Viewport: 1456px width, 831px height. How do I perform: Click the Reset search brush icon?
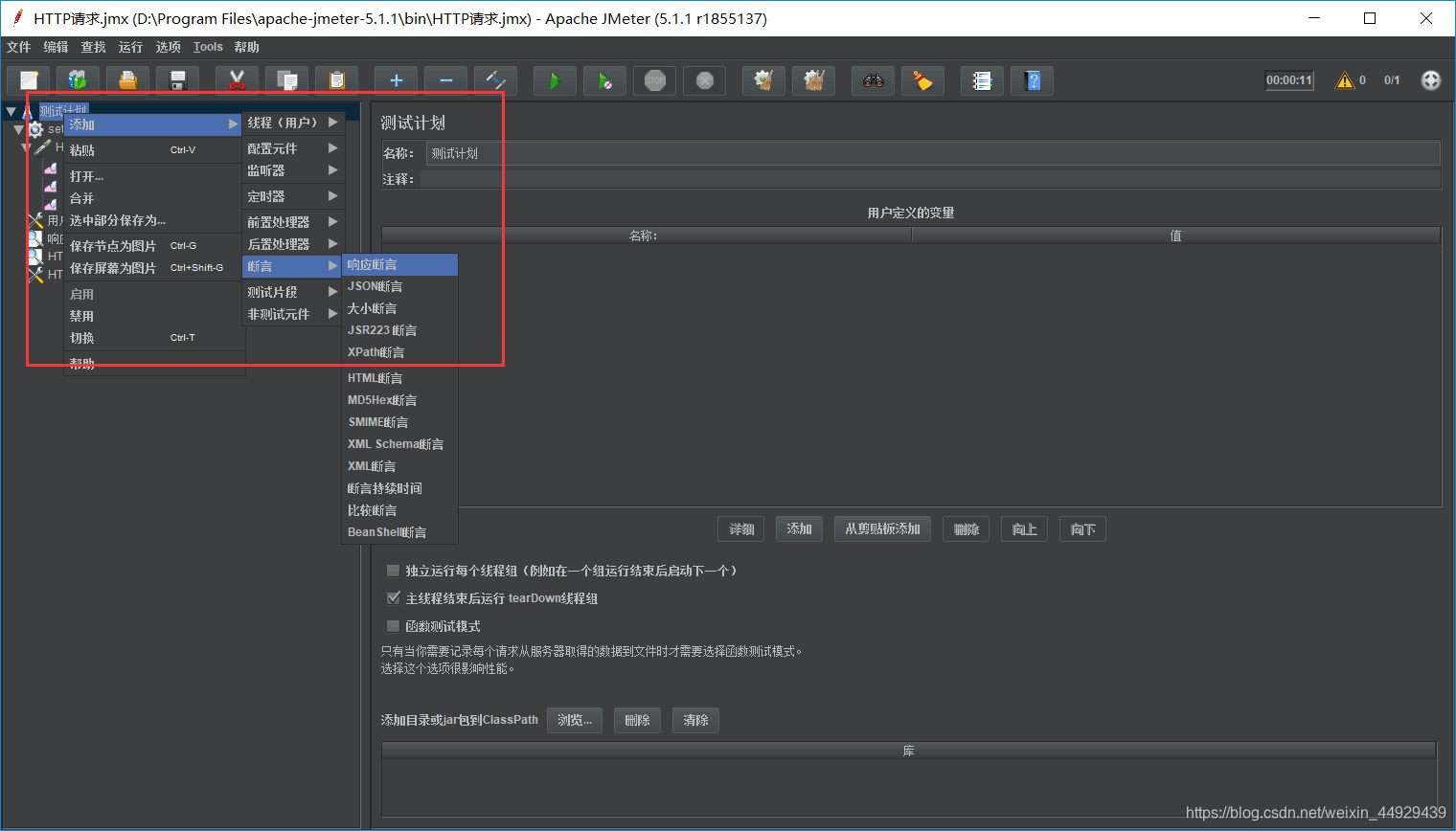tap(923, 81)
